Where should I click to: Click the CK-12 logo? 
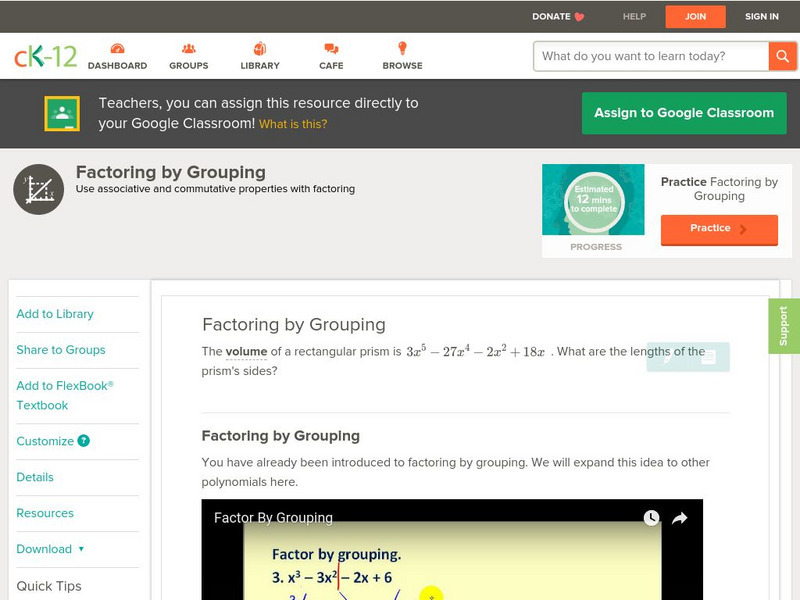45,57
